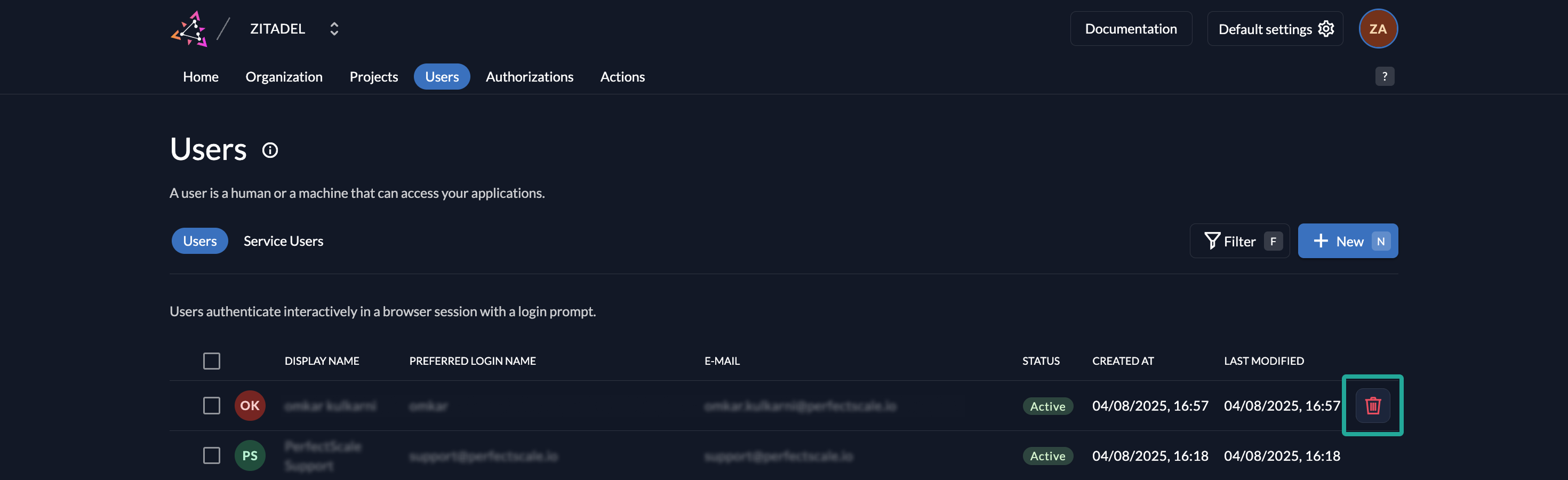The image size is (1568, 480).
Task: Delete the OK user with trash icon
Action: click(1373, 406)
